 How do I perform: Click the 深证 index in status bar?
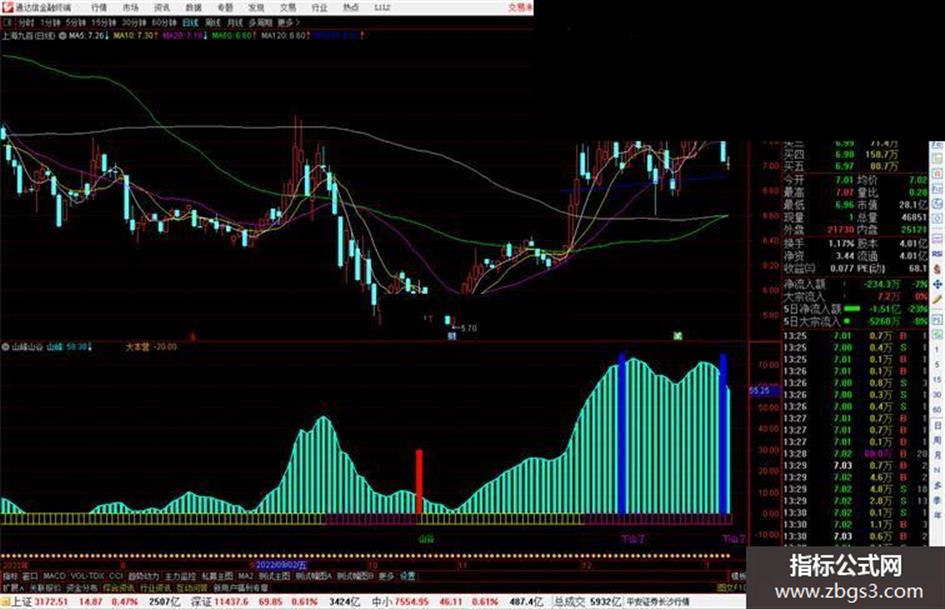(200, 602)
